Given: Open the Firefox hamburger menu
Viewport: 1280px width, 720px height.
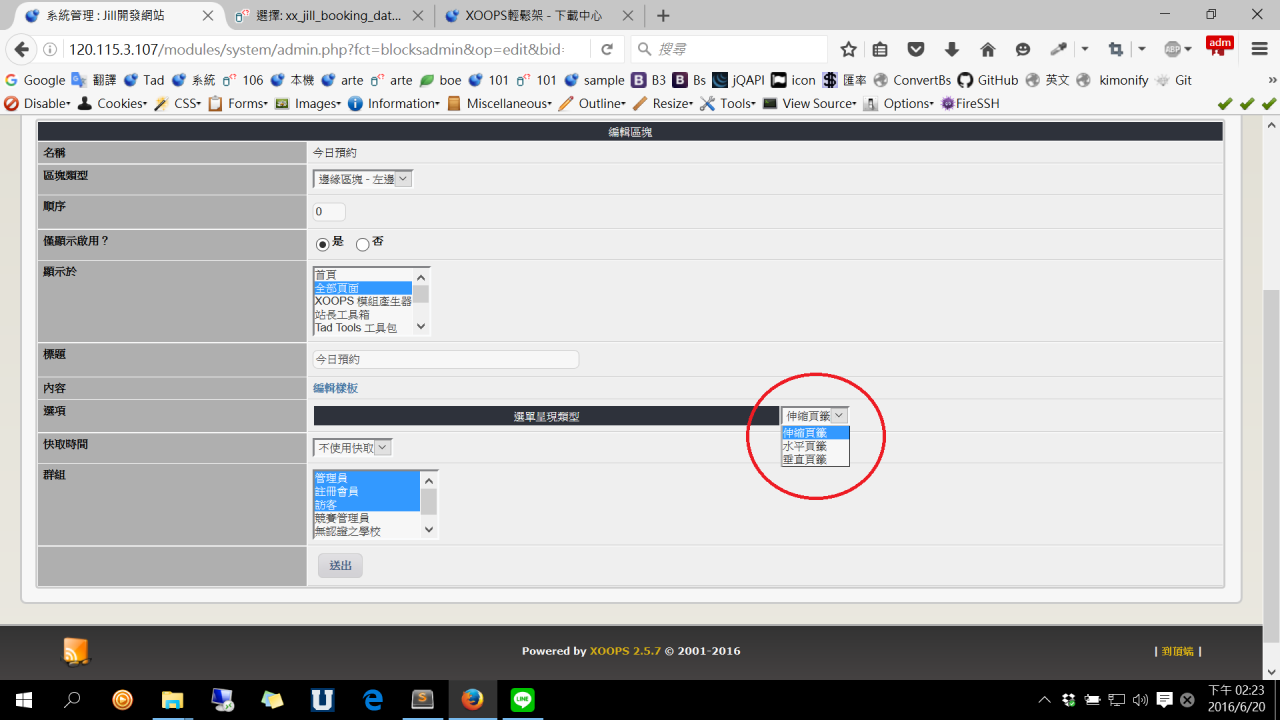Looking at the screenshot, I should 1259,49.
